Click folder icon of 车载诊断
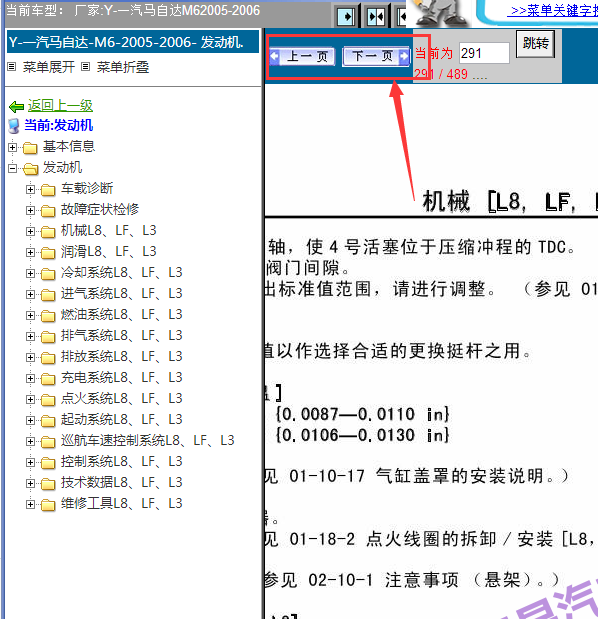598x619 pixels. tap(48, 190)
